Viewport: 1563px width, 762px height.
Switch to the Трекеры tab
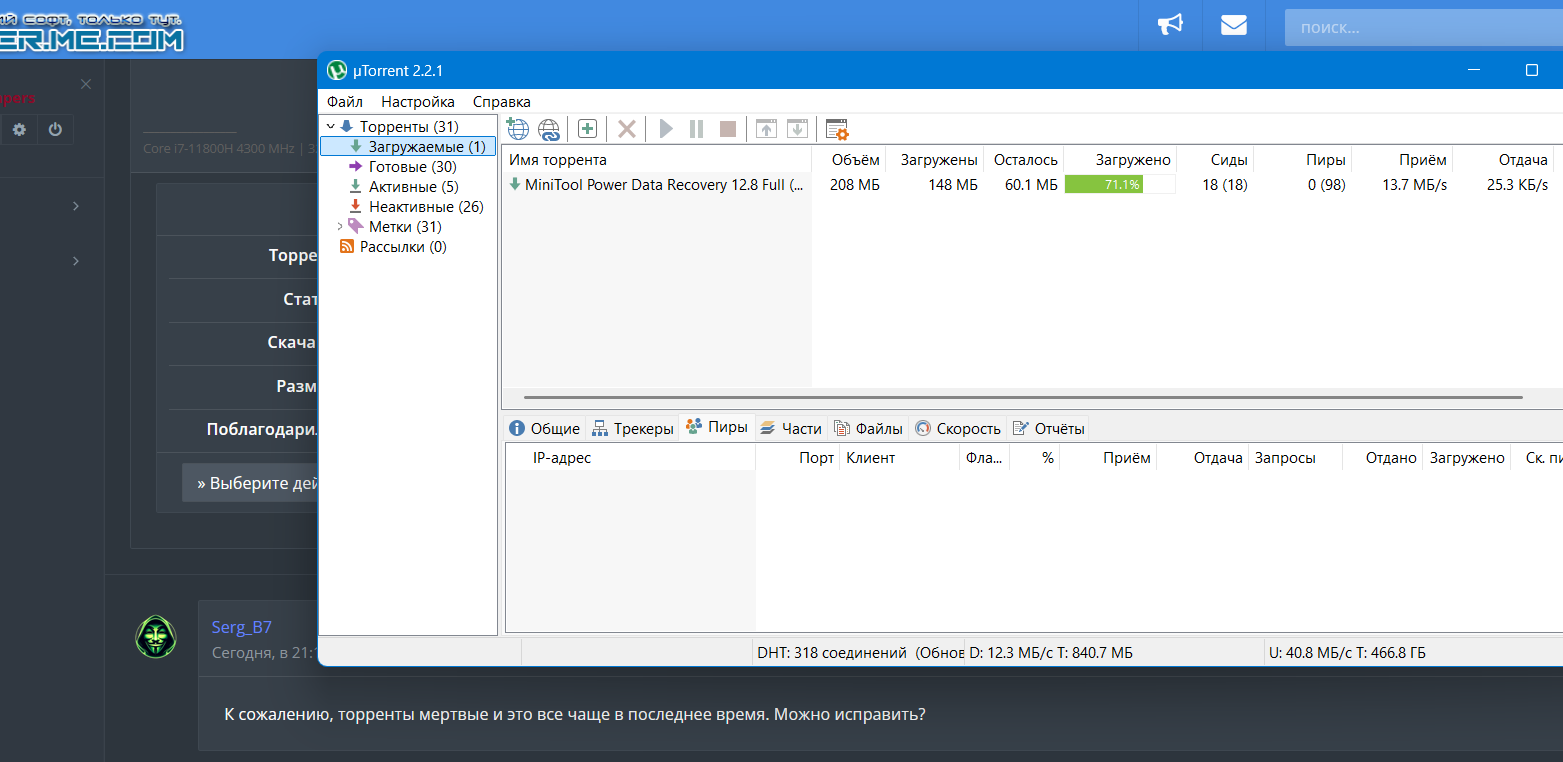click(x=633, y=428)
